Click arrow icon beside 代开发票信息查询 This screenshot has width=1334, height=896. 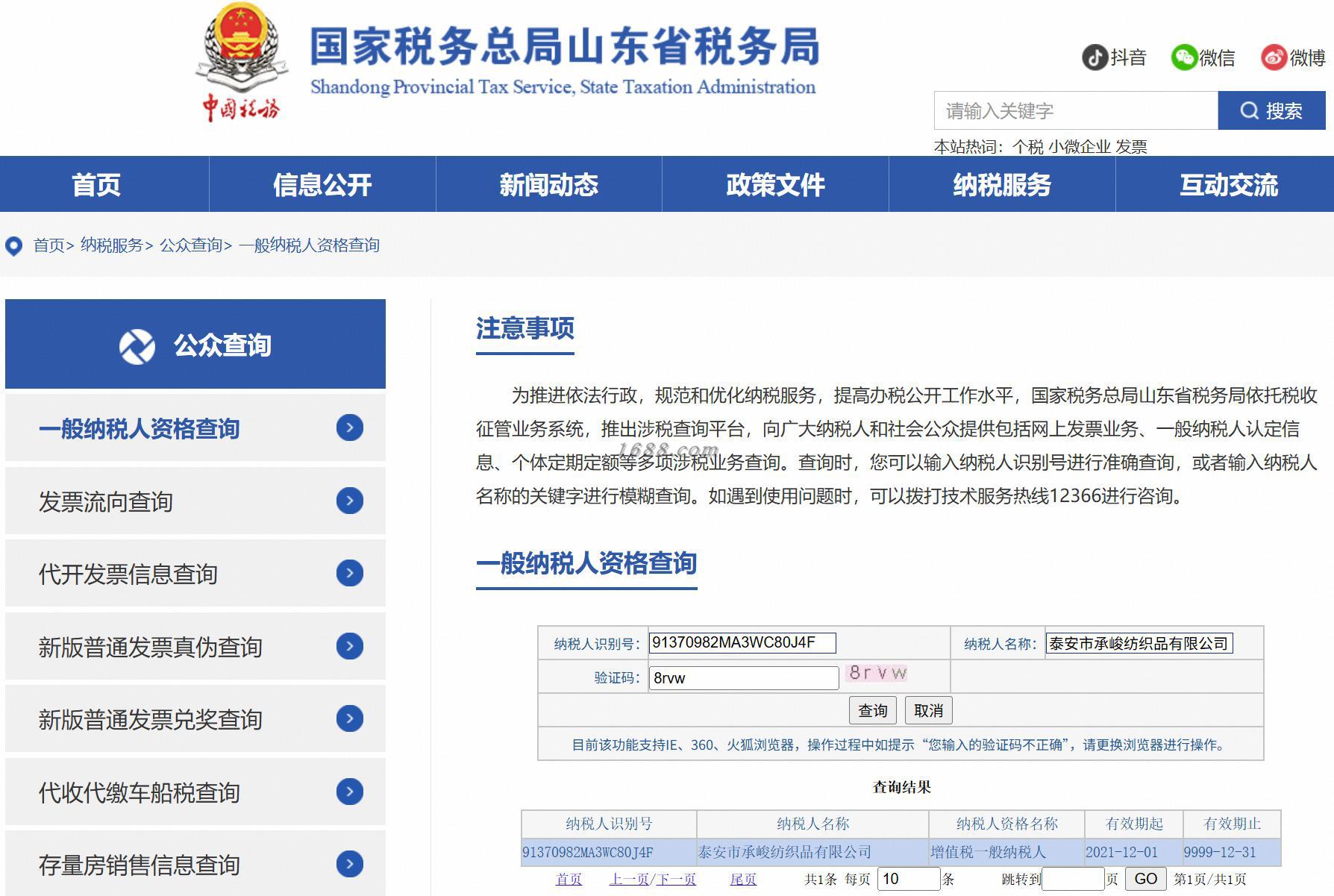[349, 573]
